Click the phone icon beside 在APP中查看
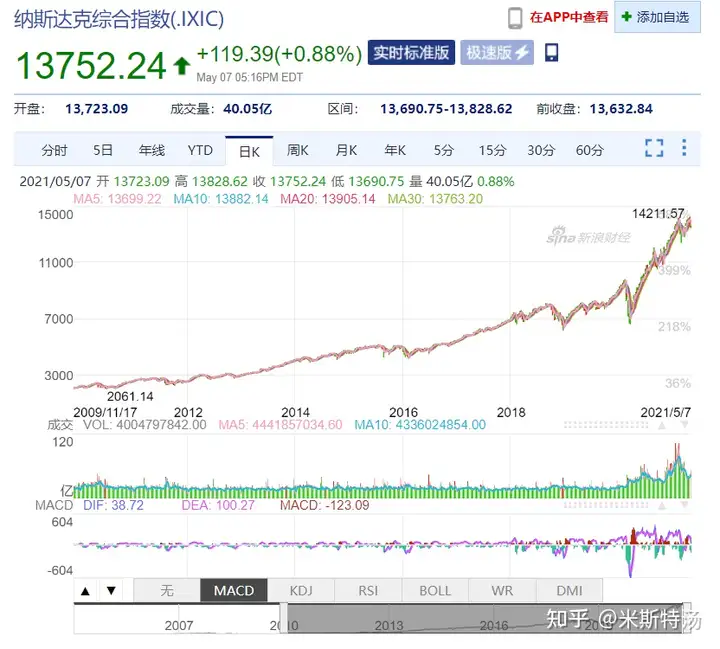The image size is (720, 649). pos(515,18)
